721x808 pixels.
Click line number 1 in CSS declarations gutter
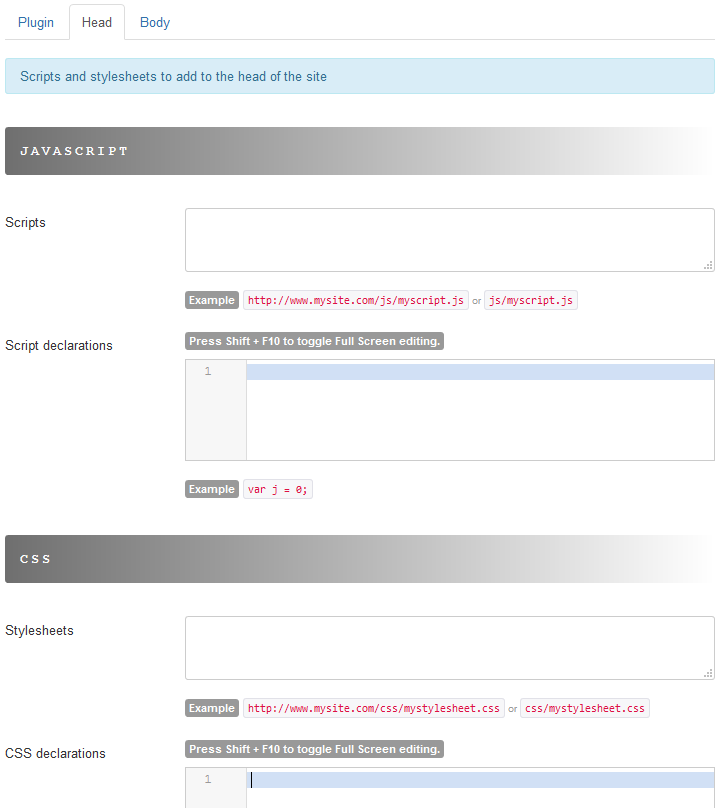click(208, 780)
